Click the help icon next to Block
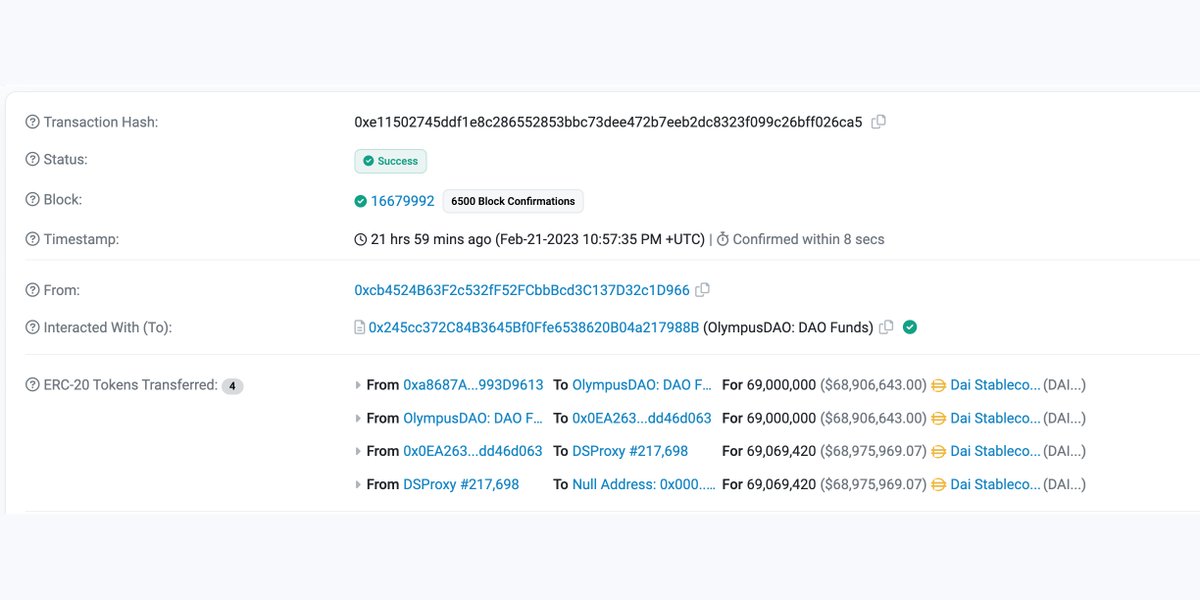 pyautogui.click(x=32, y=199)
